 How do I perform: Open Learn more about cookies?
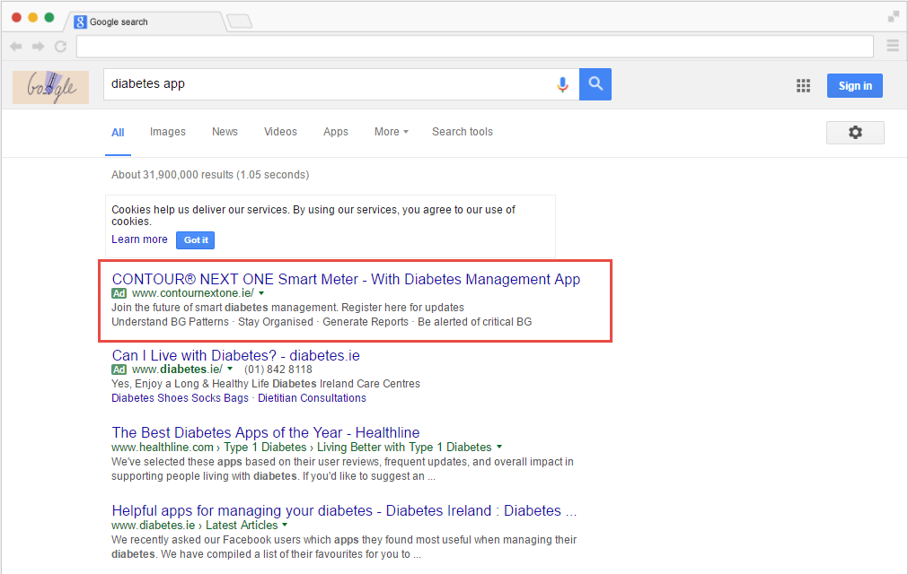[x=140, y=239]
